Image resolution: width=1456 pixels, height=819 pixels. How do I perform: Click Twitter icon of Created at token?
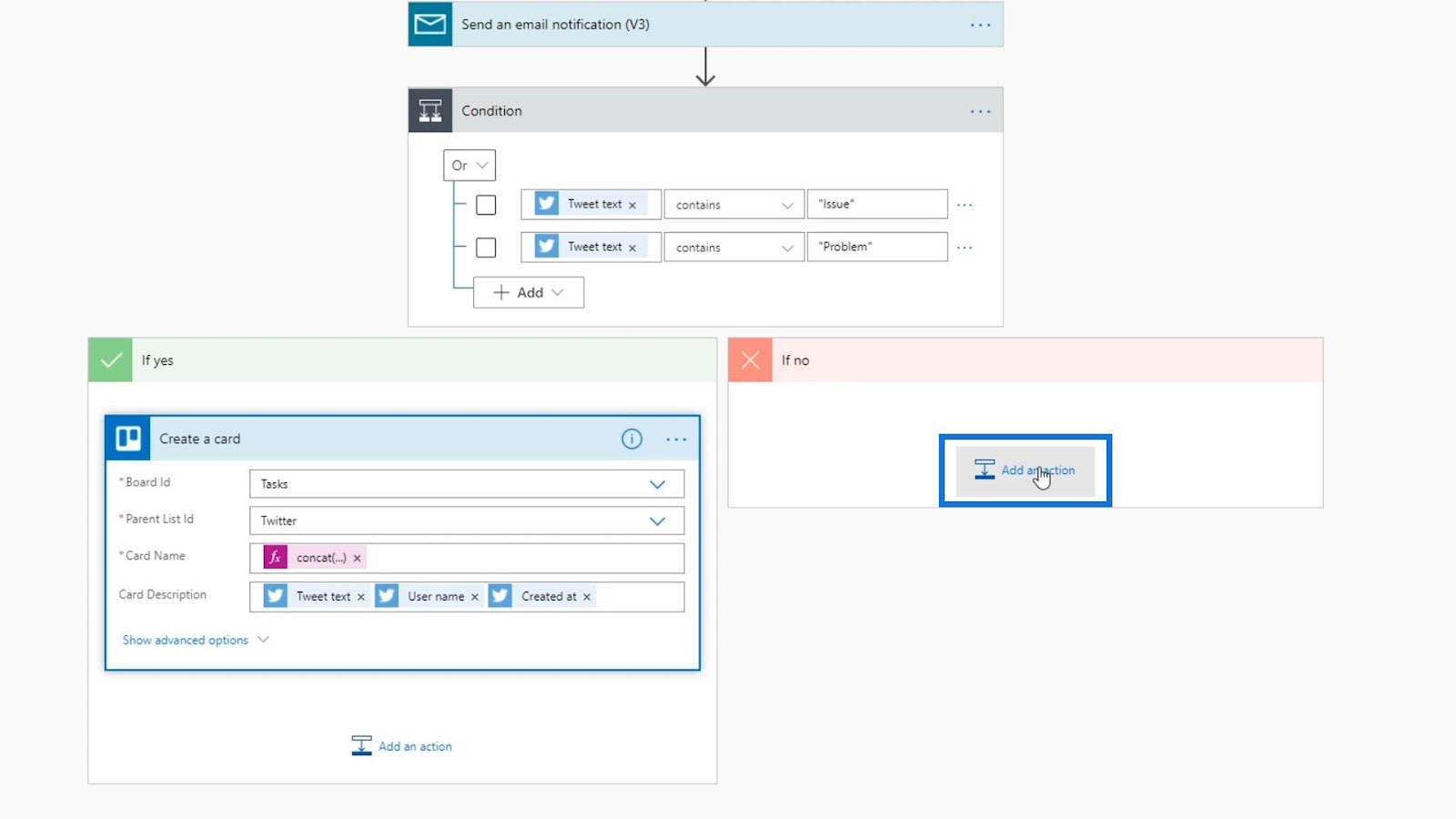coord(500,596)
